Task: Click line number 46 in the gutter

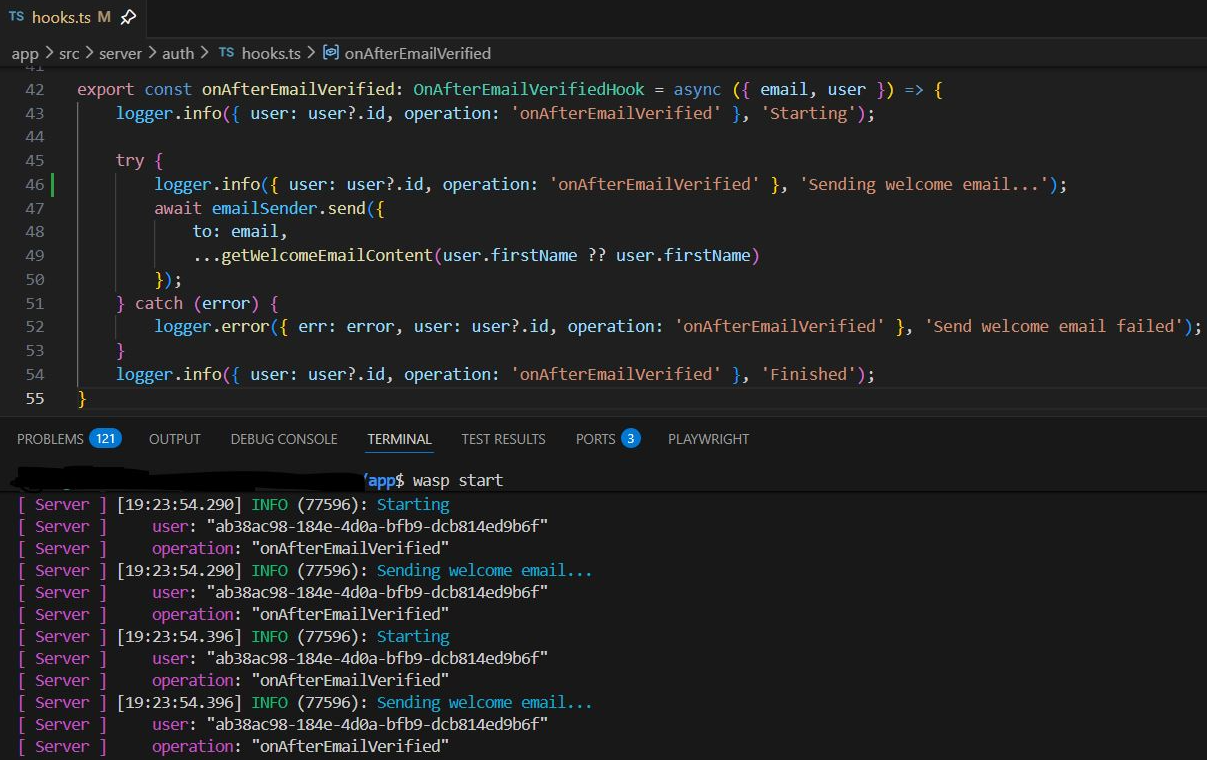Action: pos(35,184)
